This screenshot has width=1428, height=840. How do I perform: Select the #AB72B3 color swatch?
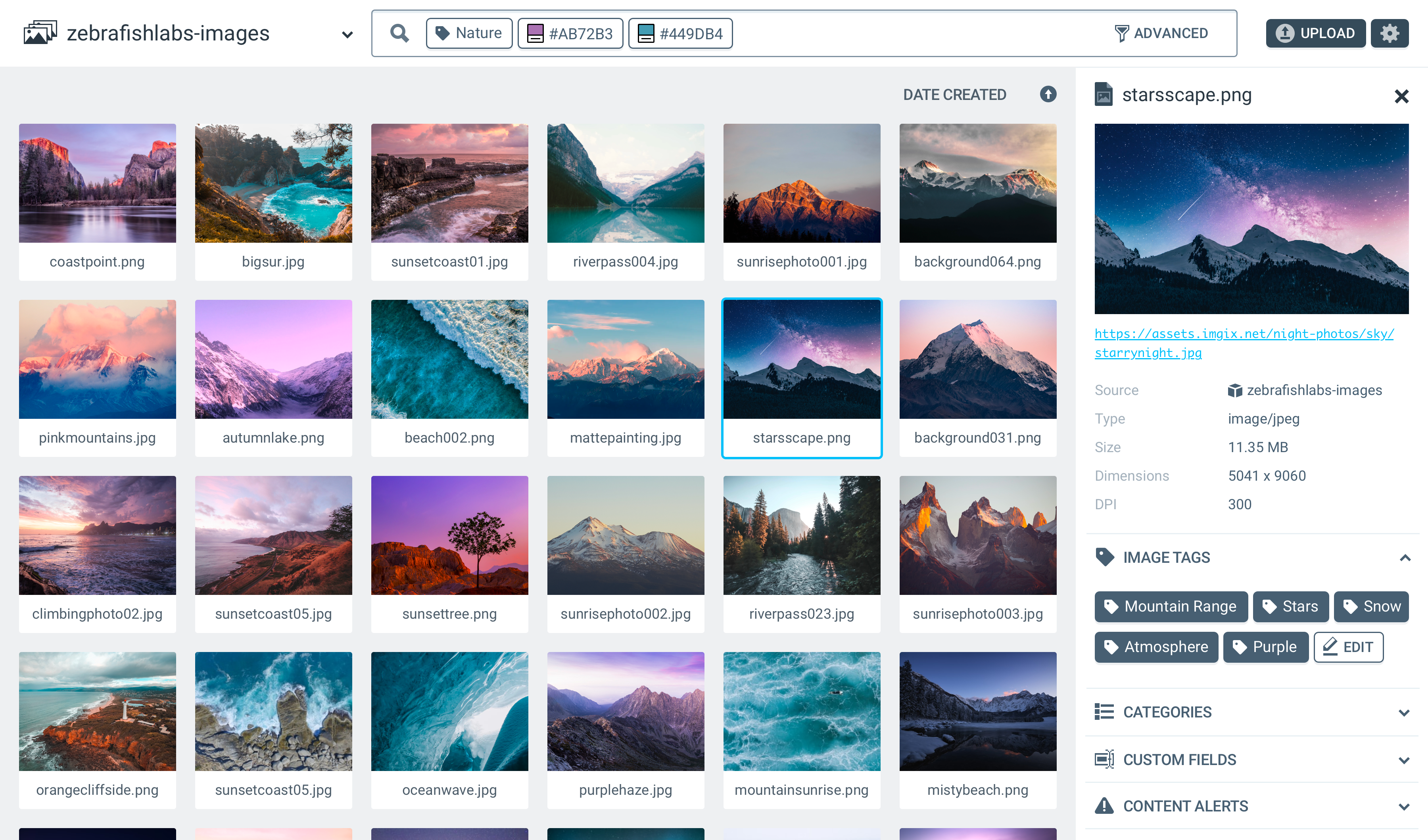click(535, 33)
